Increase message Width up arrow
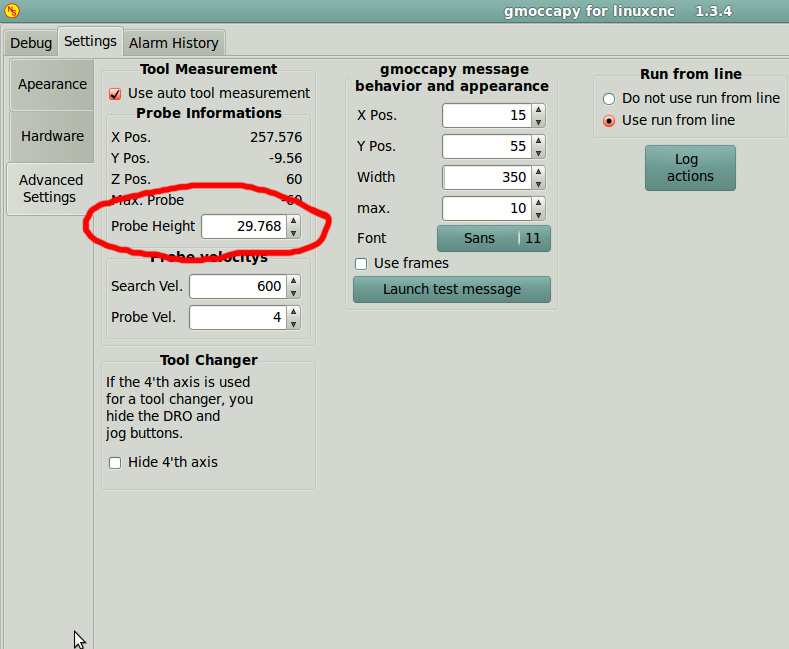The width and height of the screenshot is (789, 649). click(x=538, y=172)
